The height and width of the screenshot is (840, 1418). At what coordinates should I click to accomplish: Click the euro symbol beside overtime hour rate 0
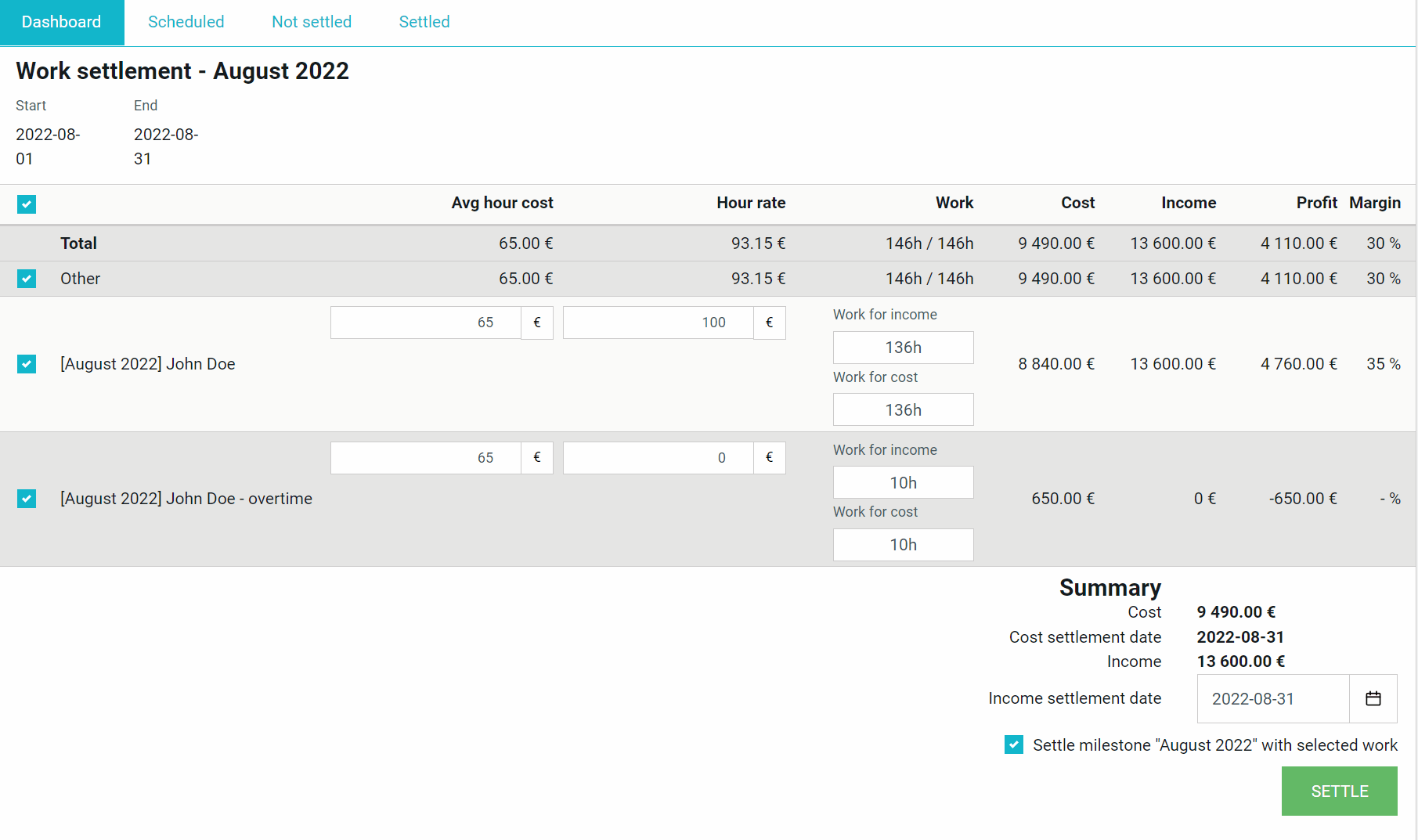point(770,458)
